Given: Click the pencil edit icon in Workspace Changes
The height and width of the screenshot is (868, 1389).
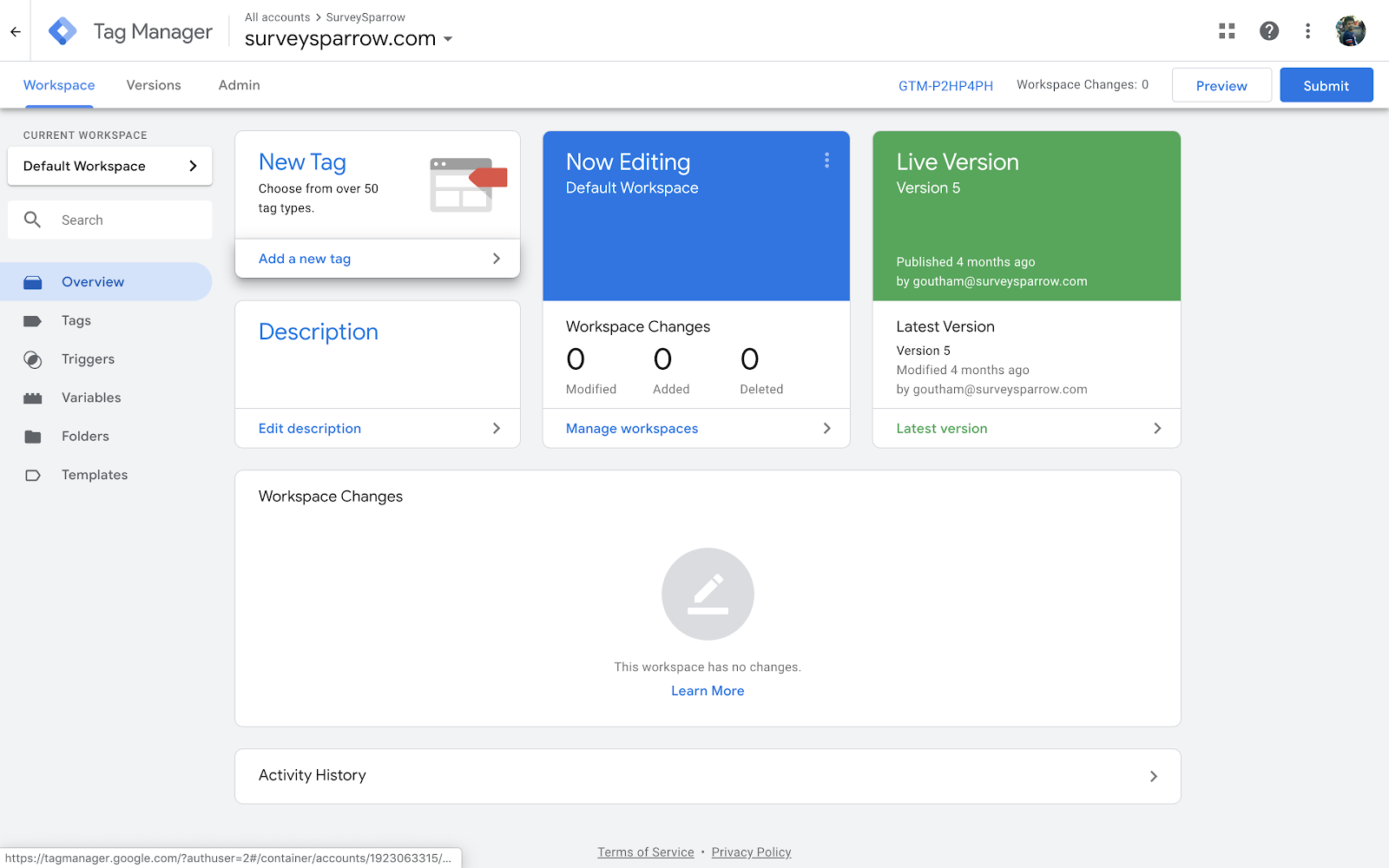Looking at the screenshot, I should (708, 594).
